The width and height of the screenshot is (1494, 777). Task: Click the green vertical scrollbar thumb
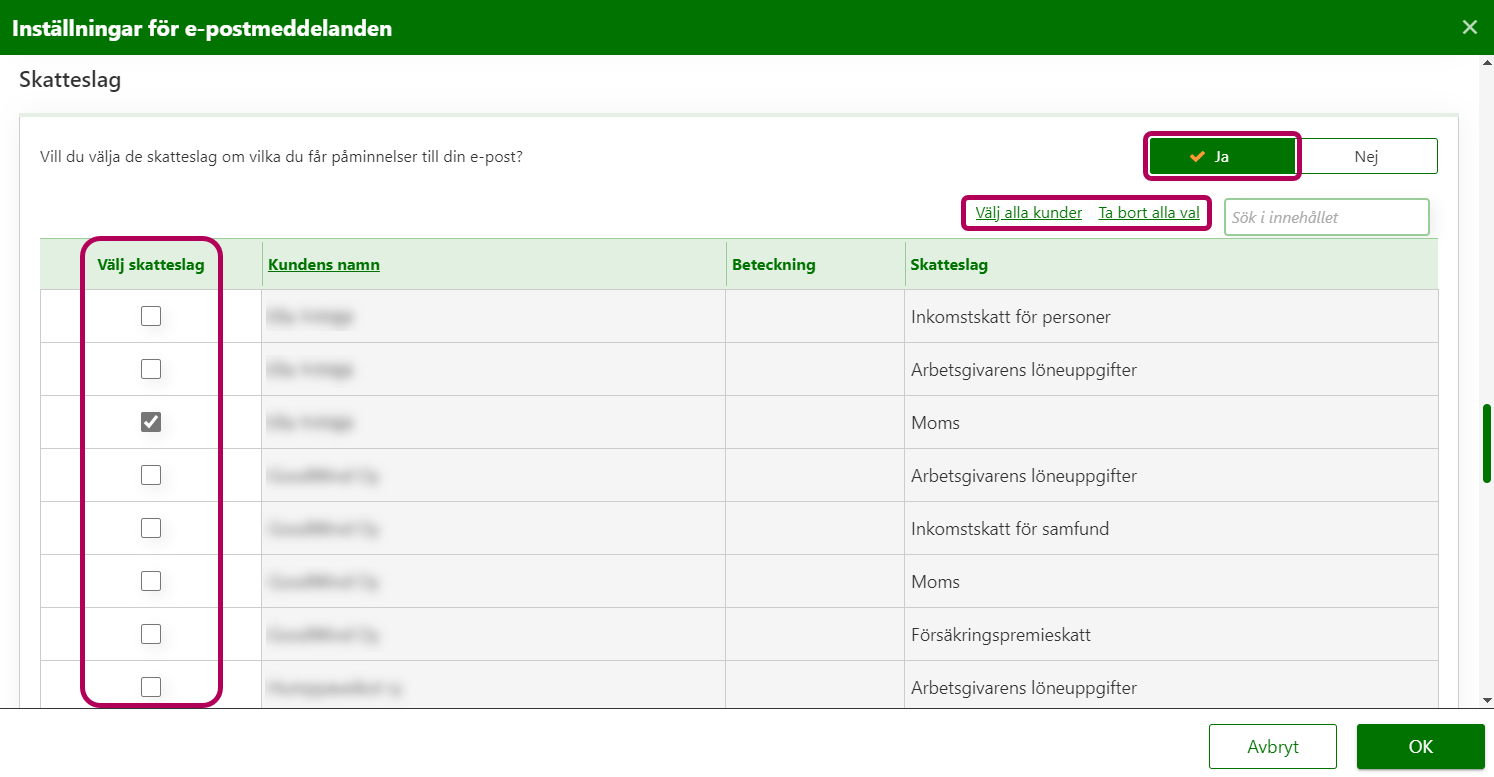(1486, 443)
